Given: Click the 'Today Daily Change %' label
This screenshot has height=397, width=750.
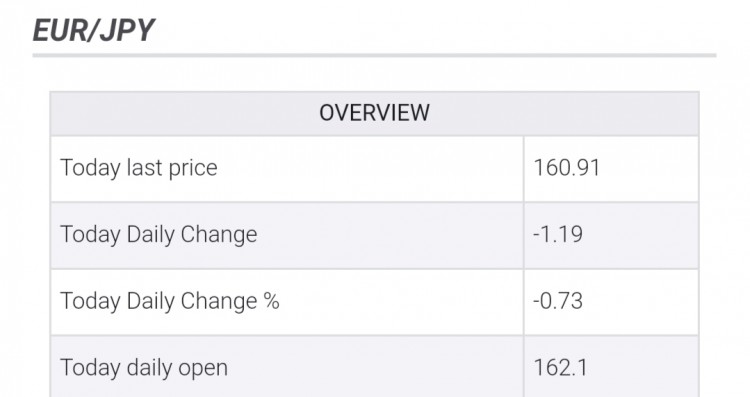Looking at the screenshot, I should tap(169, 301).
